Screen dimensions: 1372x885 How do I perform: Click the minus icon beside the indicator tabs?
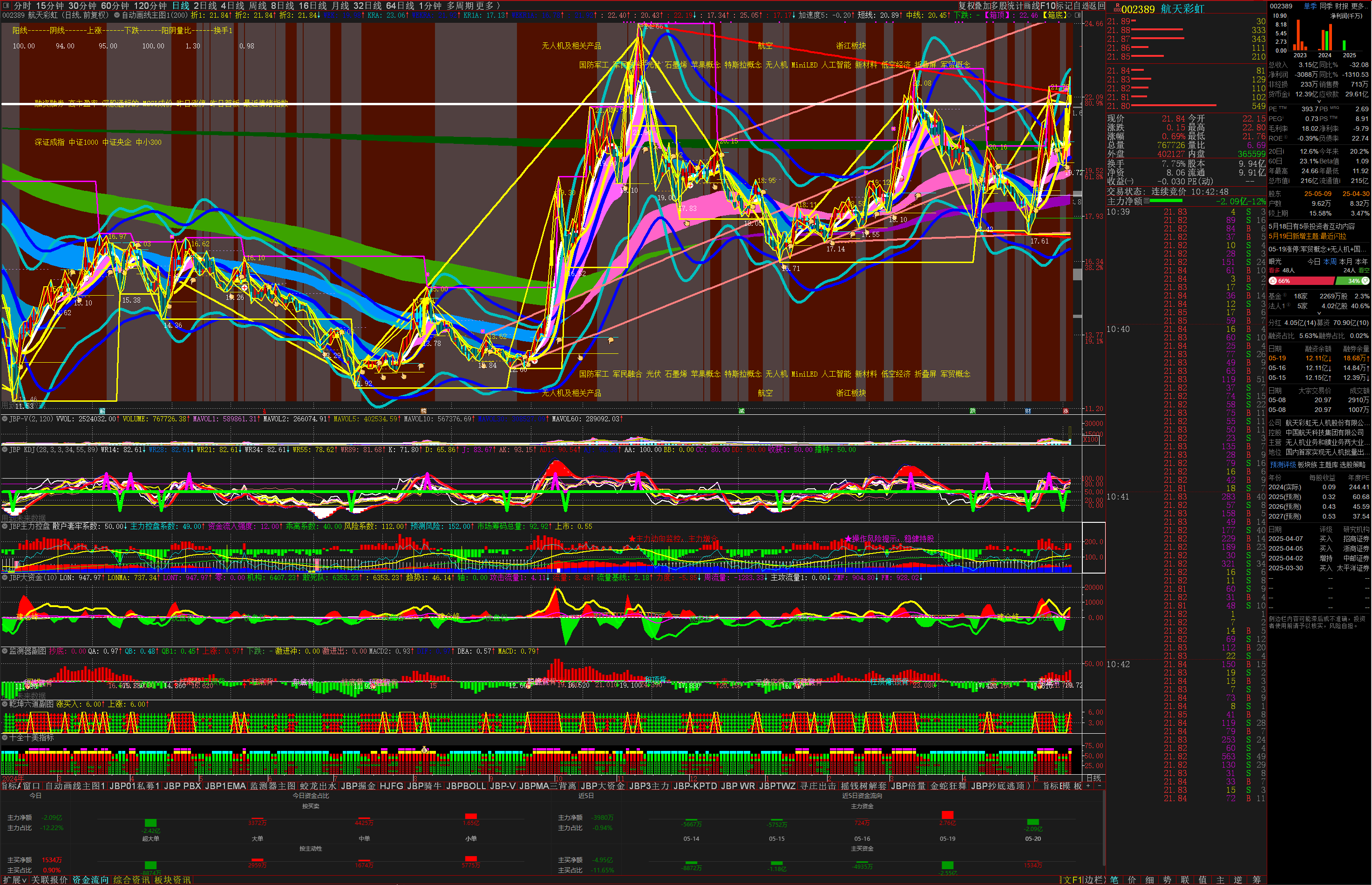point(1099,785)
